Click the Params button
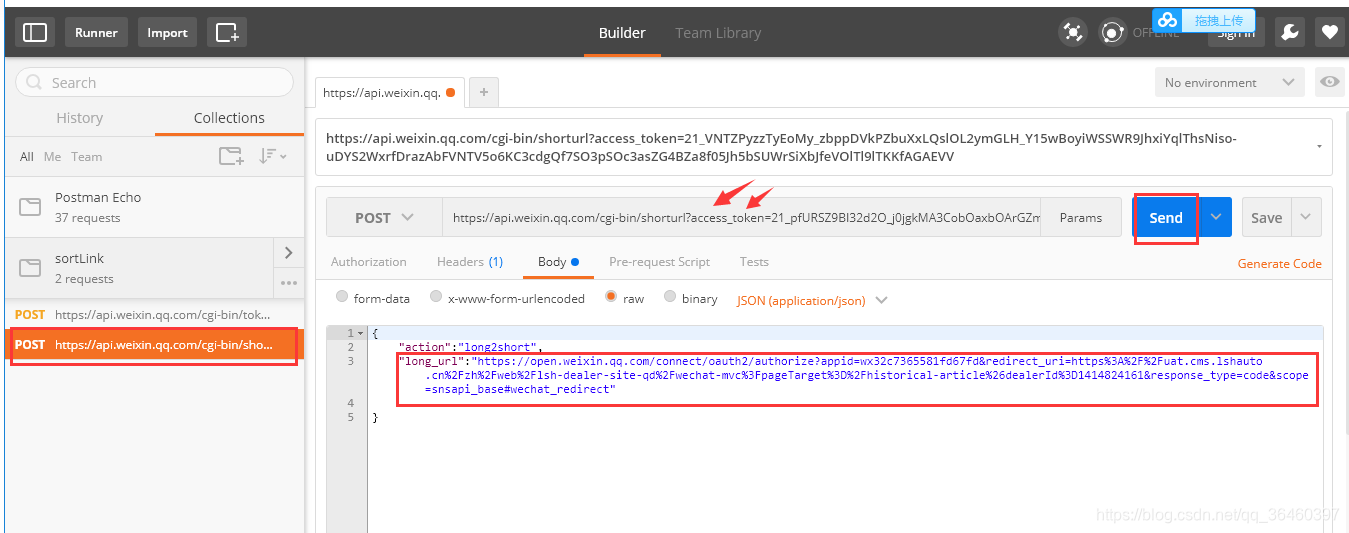 (1081, 217)
